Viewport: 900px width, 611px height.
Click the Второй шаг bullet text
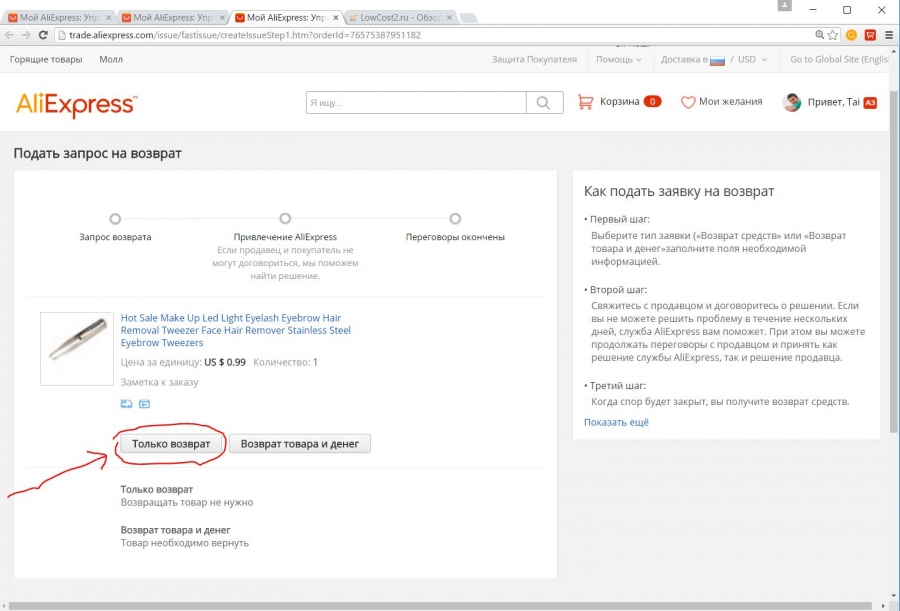[x=618, y=290]
